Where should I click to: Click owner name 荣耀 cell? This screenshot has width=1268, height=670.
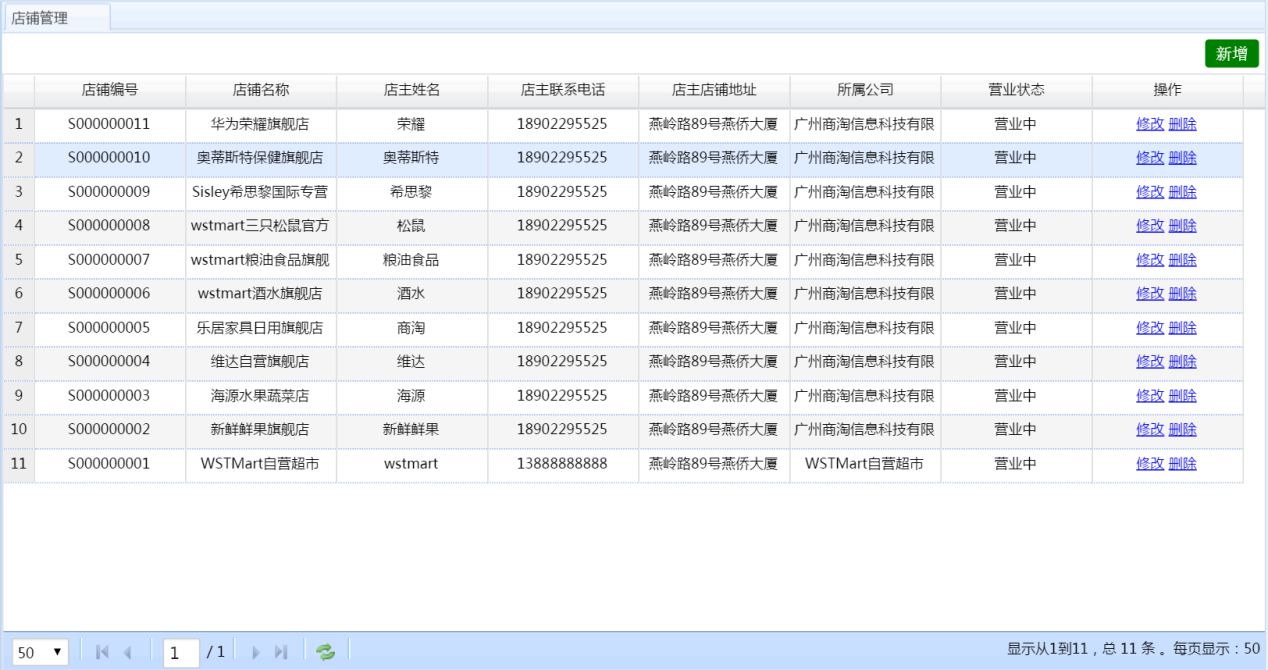pos(412,125)
